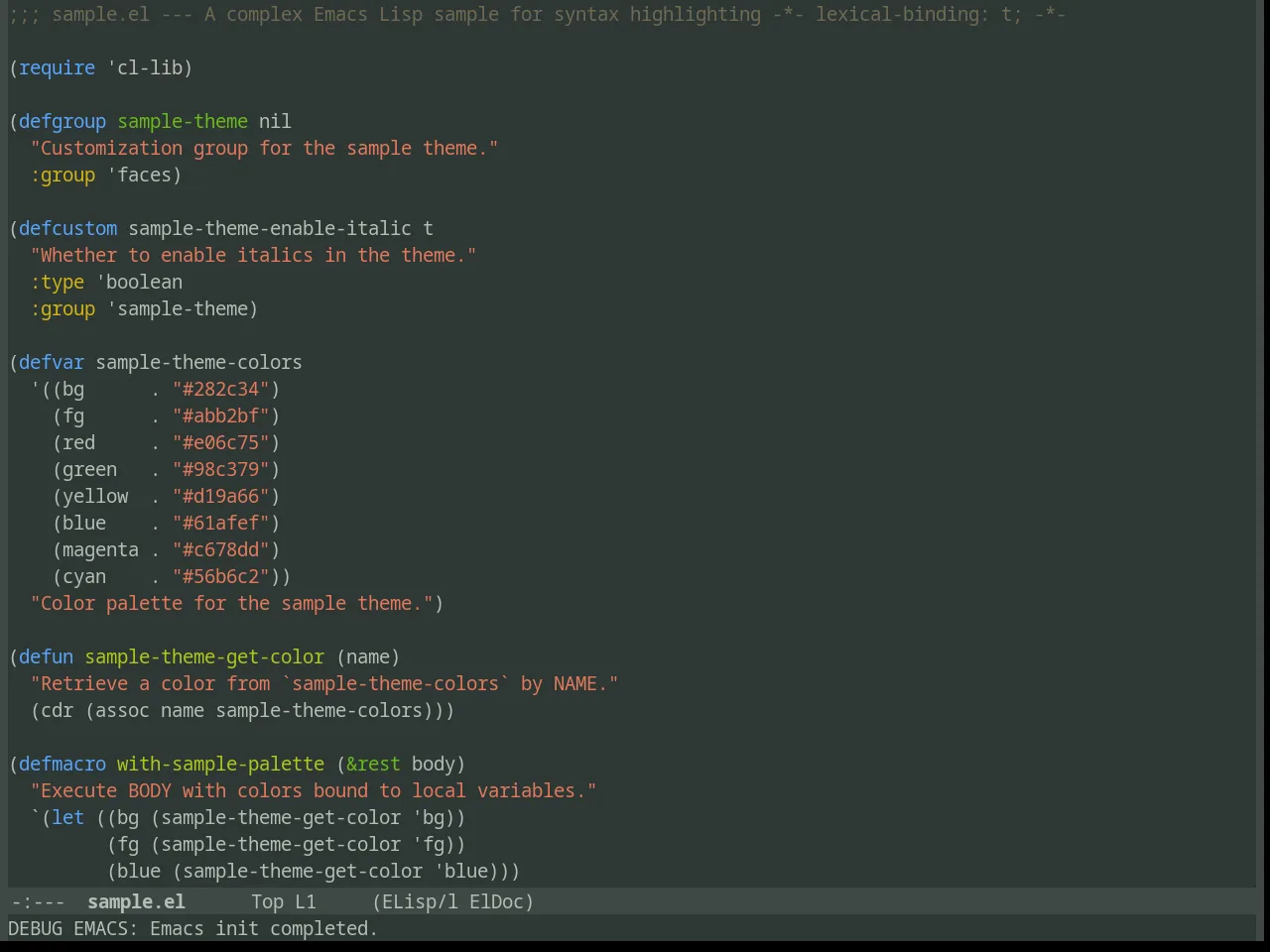The width and height of the screenshot is (1270, 952).
Task: Click the ':type' keyword
Action: [x=58, y=282]
